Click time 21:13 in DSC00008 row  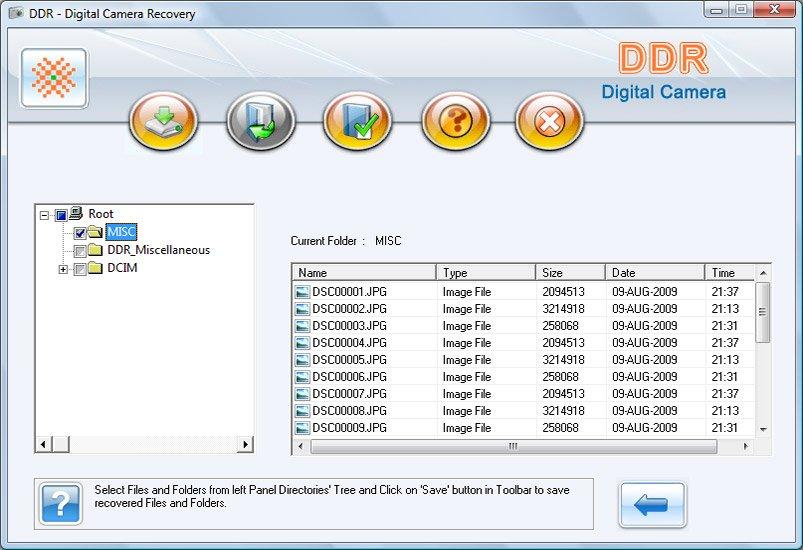coord(725,410)
